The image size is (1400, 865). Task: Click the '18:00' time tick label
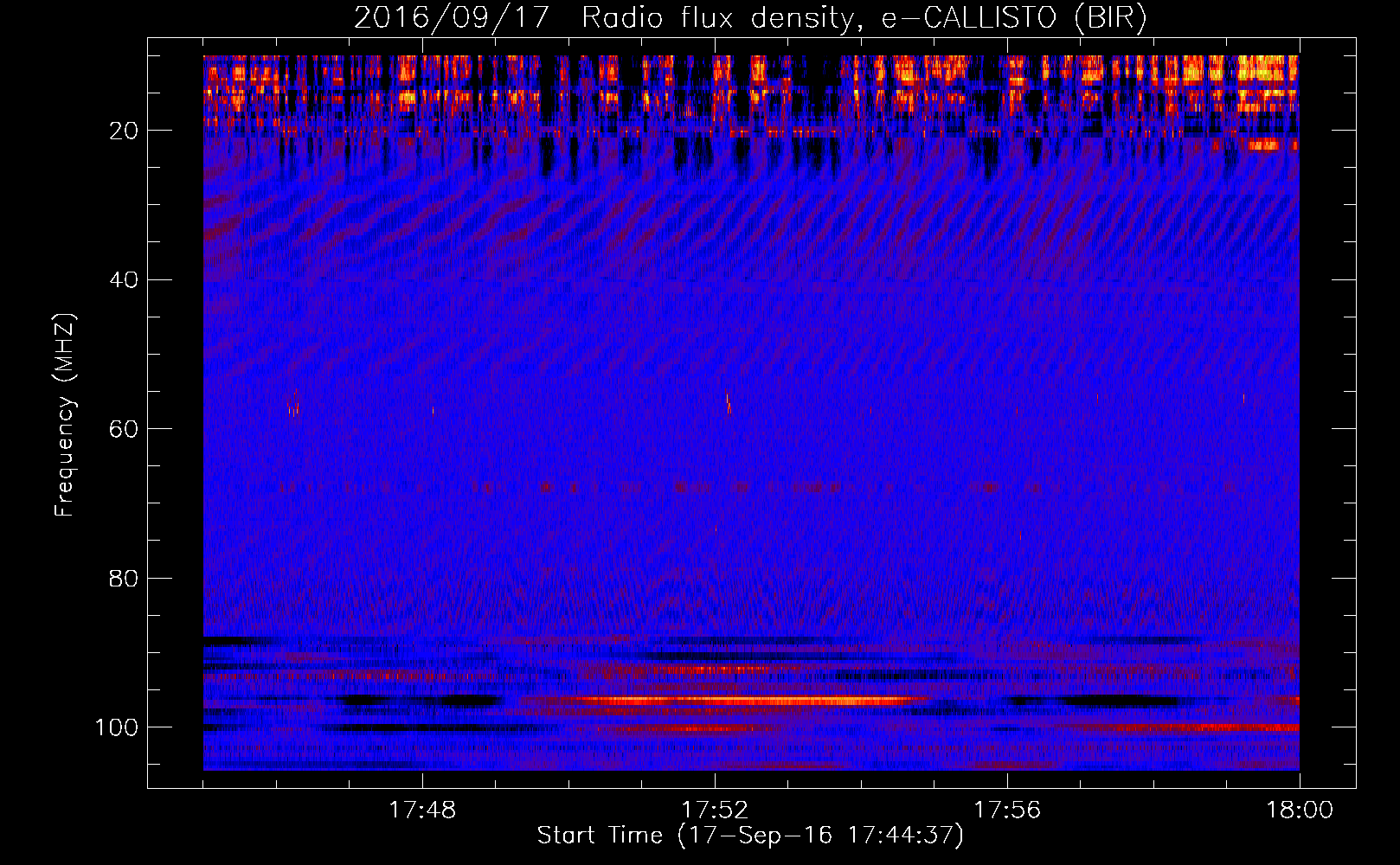tap(1300, 811)
